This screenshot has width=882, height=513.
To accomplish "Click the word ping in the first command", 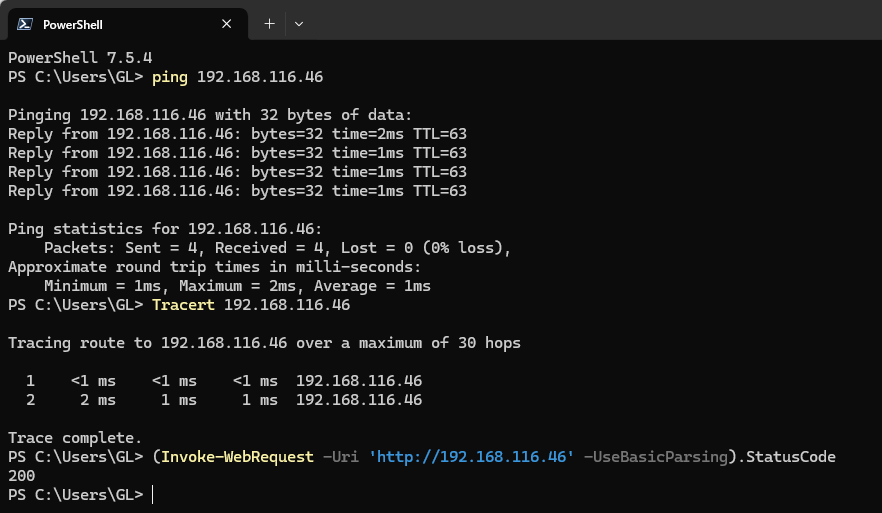I will [x=170, y=77].
